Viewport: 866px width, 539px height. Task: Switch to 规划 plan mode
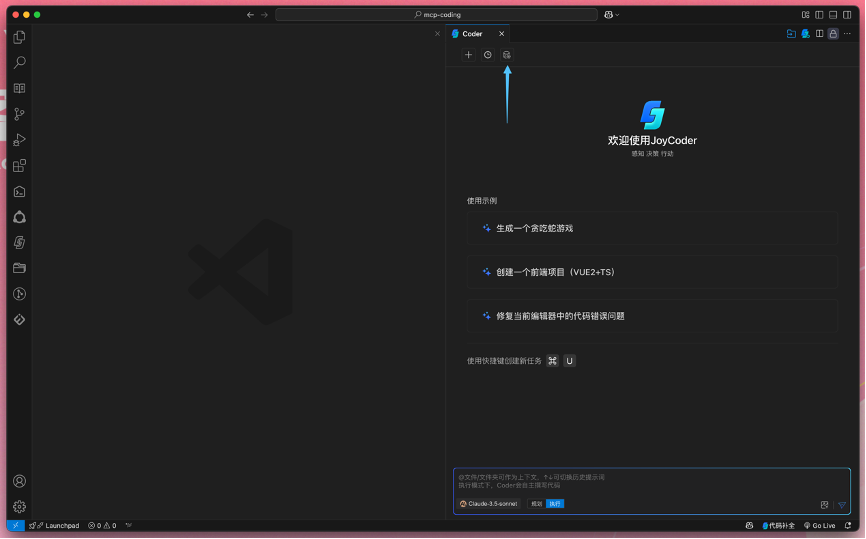536,504
